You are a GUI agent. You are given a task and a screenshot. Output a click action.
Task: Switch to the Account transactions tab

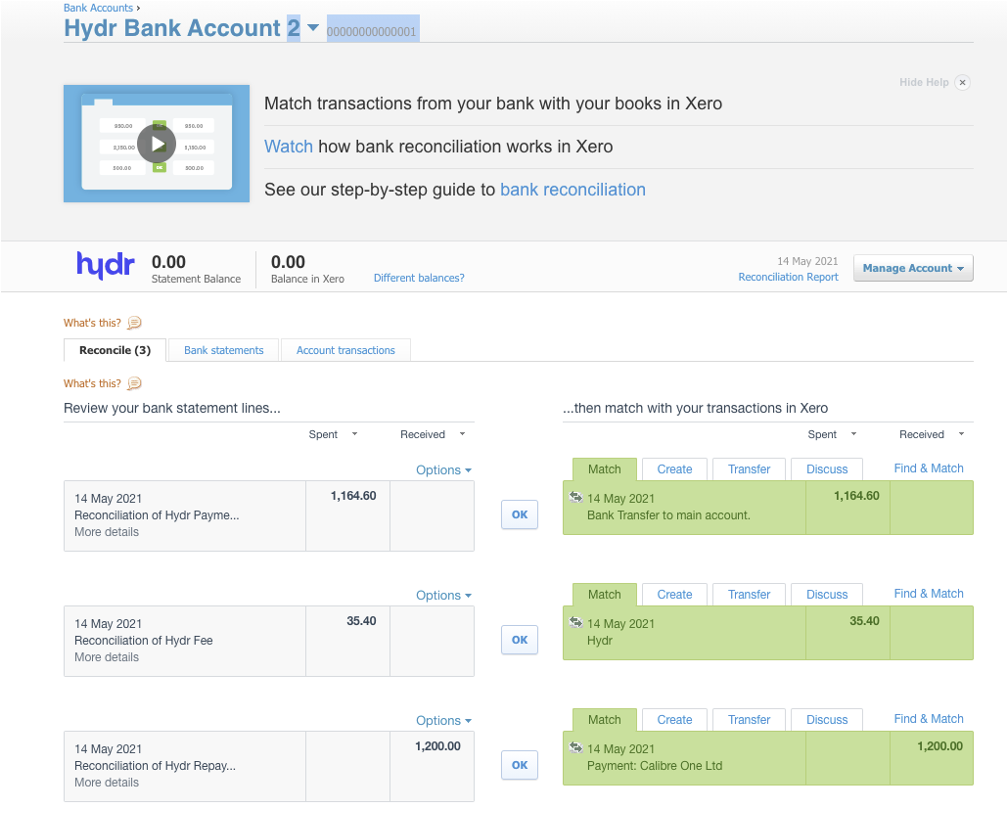[x=346, y=350]
